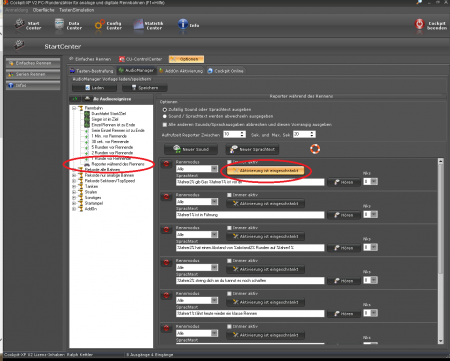Click the trophy icon beside Rennbahn
Viewport: 450px width, 361px height.
81,108
